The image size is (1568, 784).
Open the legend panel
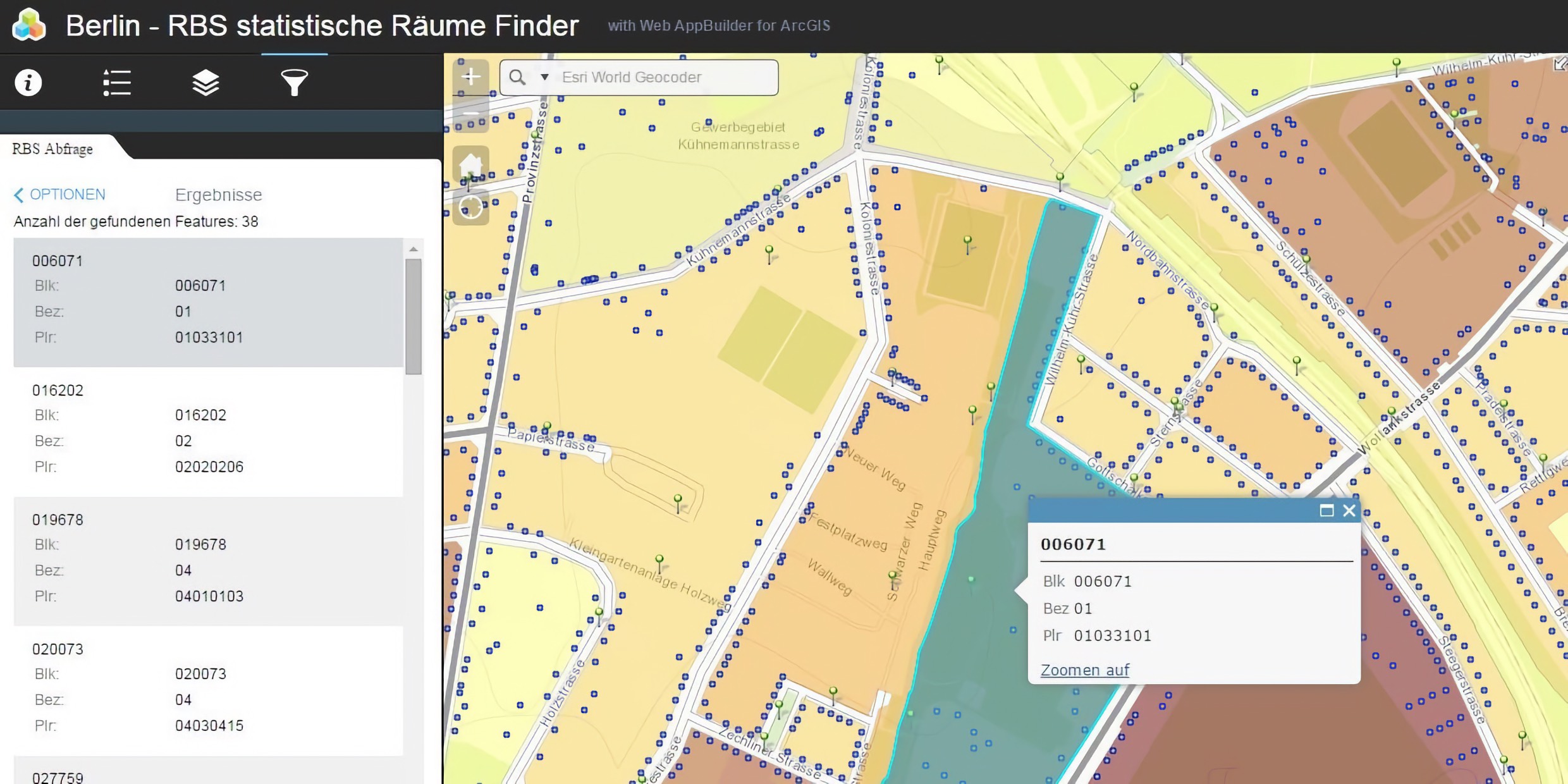point(116,82)
